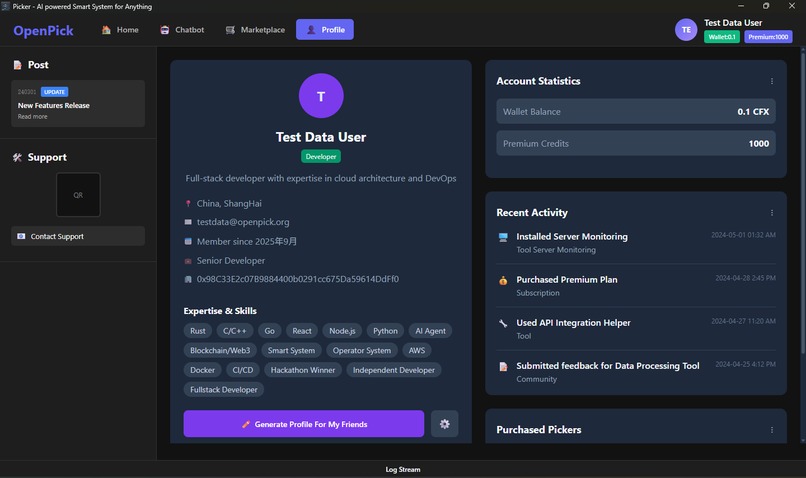Click the Wallet:0.1 green badge
Screen dimensions: 806x478
click(x=722, y=37)
